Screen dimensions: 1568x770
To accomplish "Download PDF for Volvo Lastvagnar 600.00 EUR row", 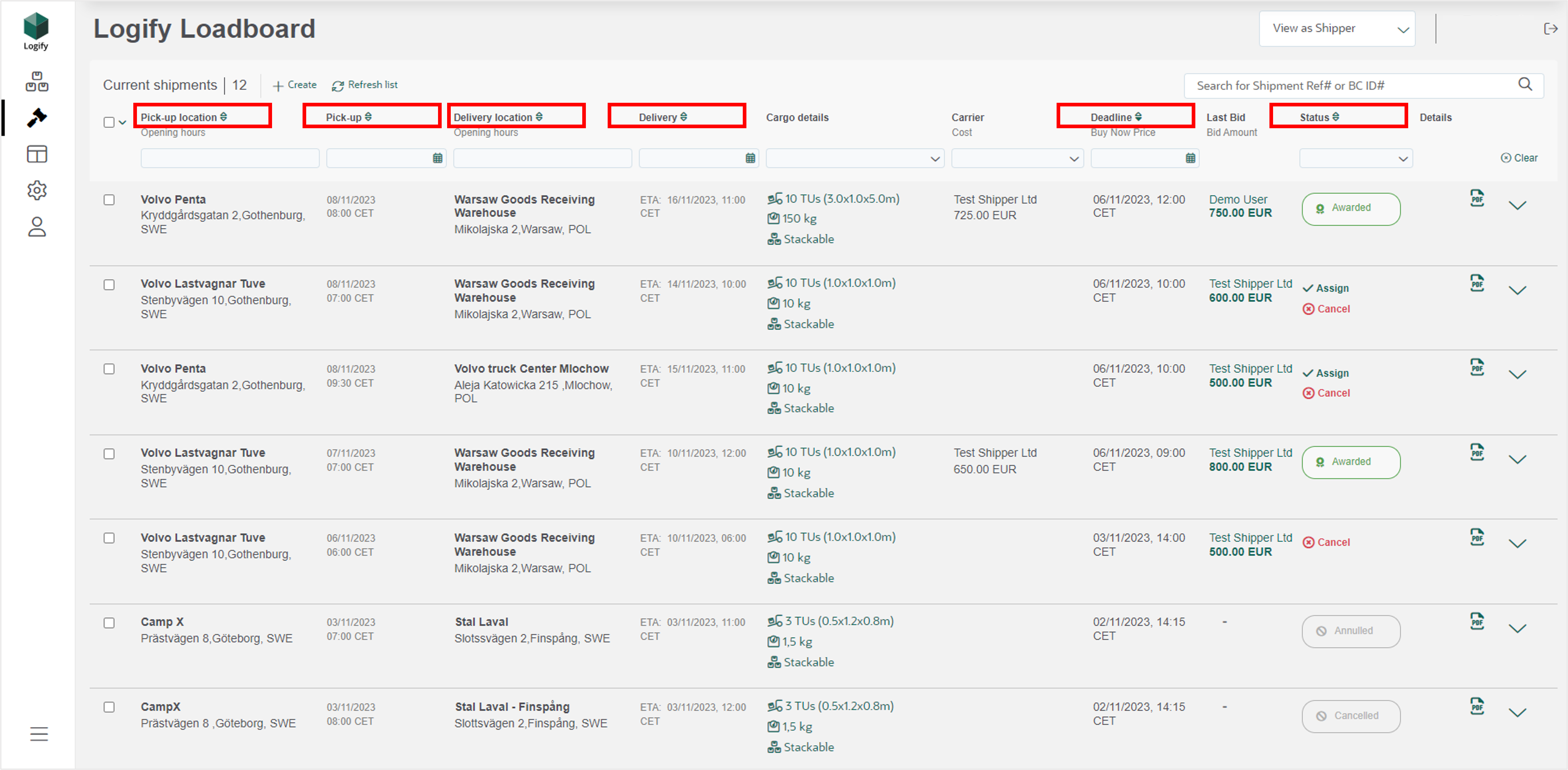I will [x=1477, y=283].
